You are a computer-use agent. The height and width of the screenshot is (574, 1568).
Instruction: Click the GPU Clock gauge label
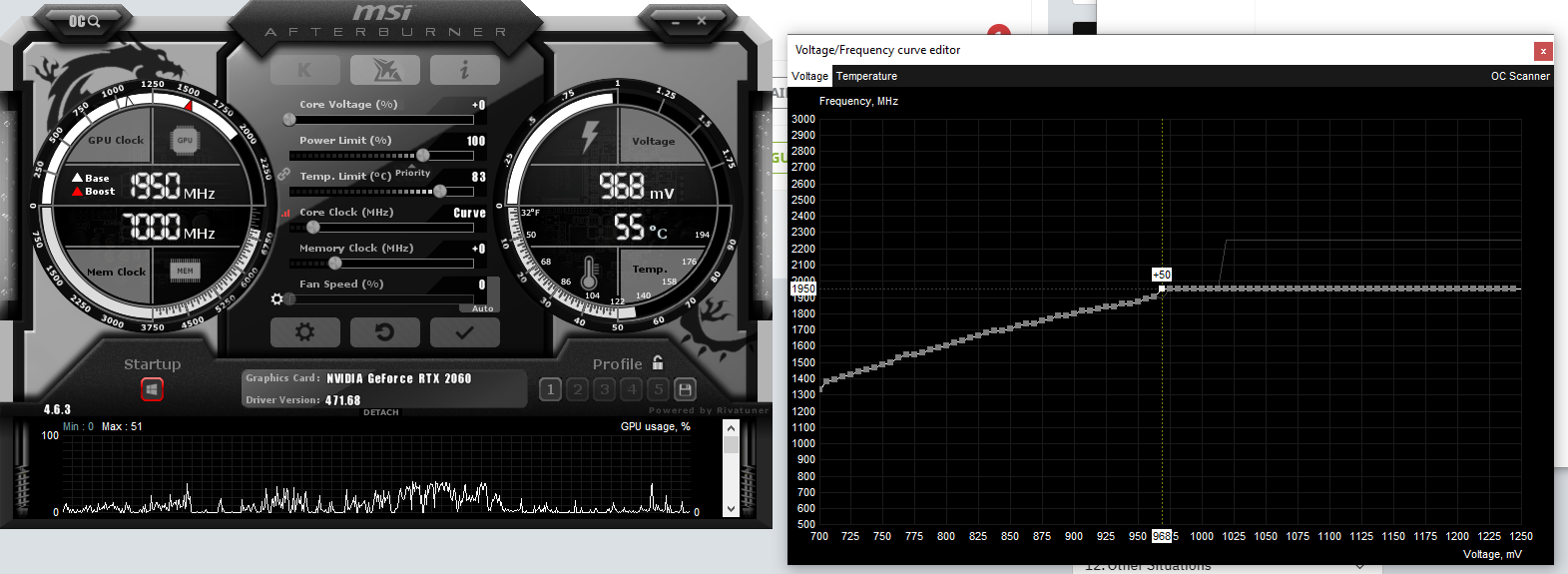pos(116,141)
